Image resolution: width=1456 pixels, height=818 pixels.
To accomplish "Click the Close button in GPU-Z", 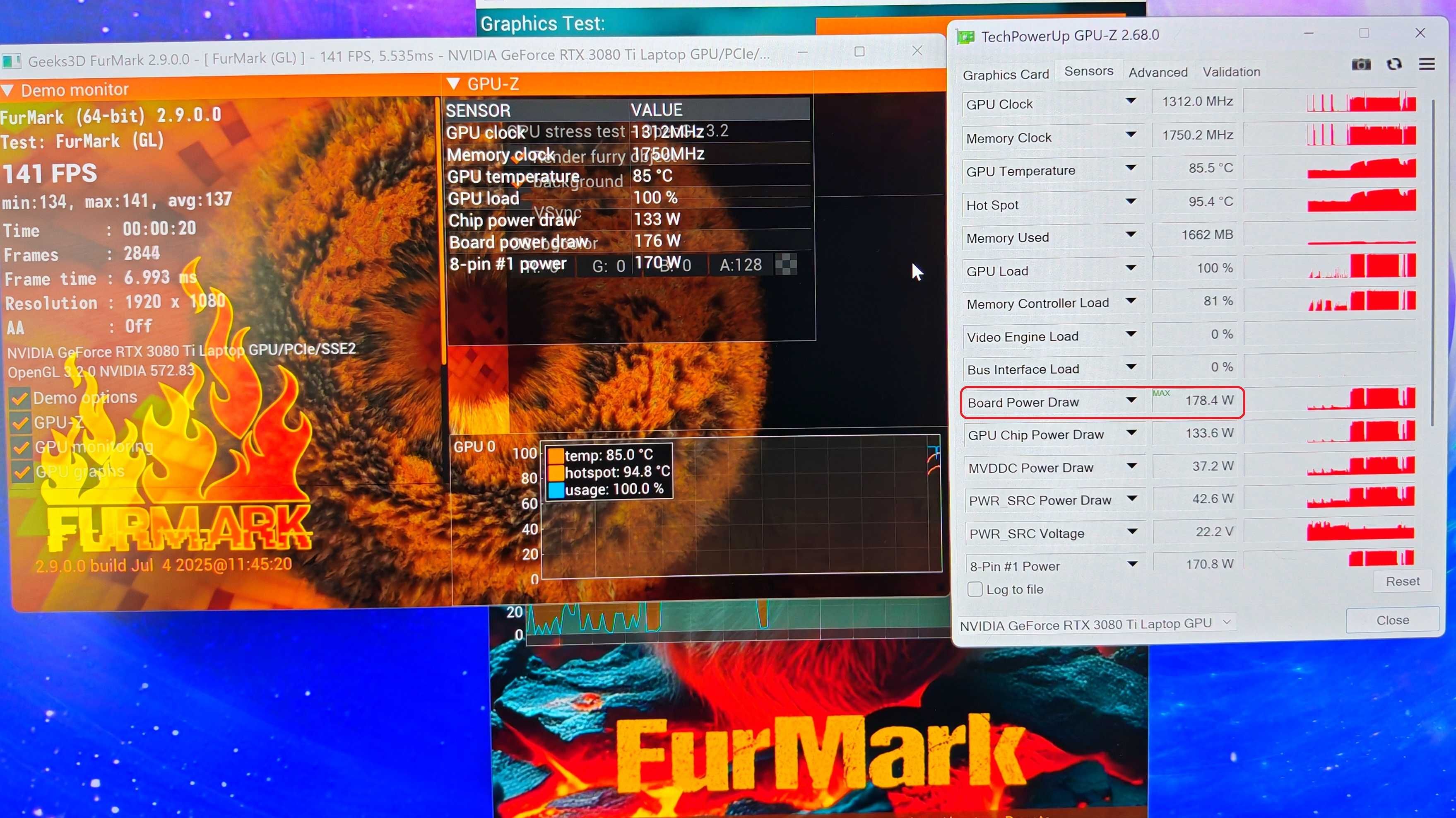I will 1392,620.
